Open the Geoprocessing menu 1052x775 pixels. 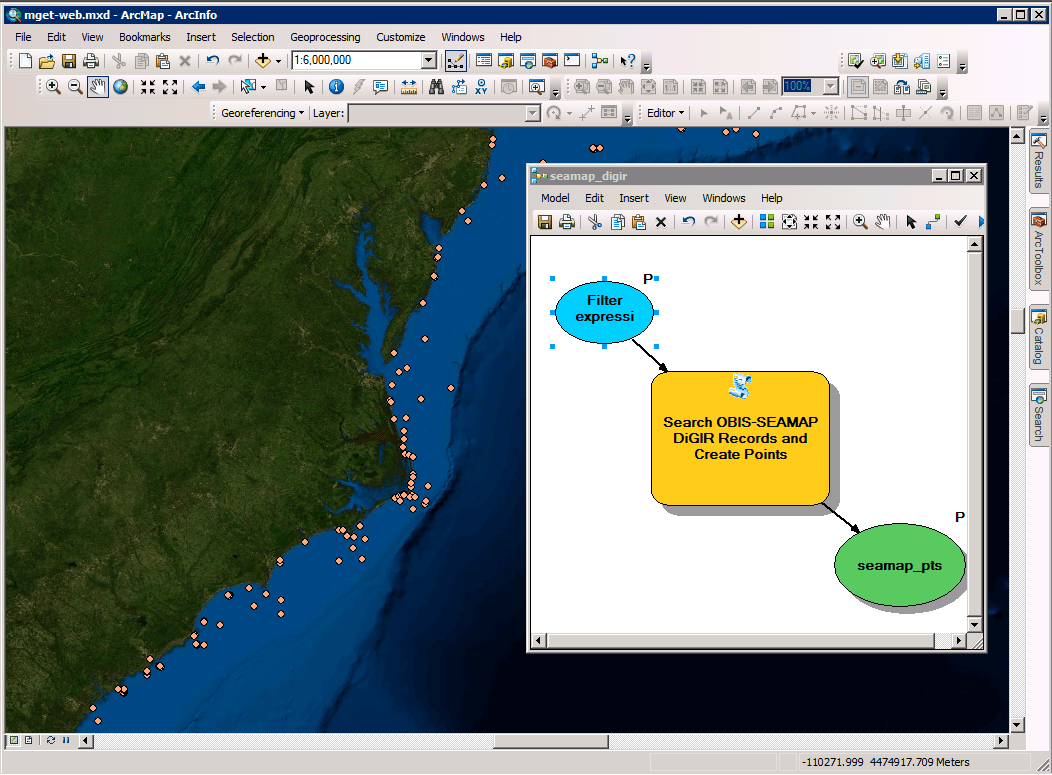coord(325,37)
